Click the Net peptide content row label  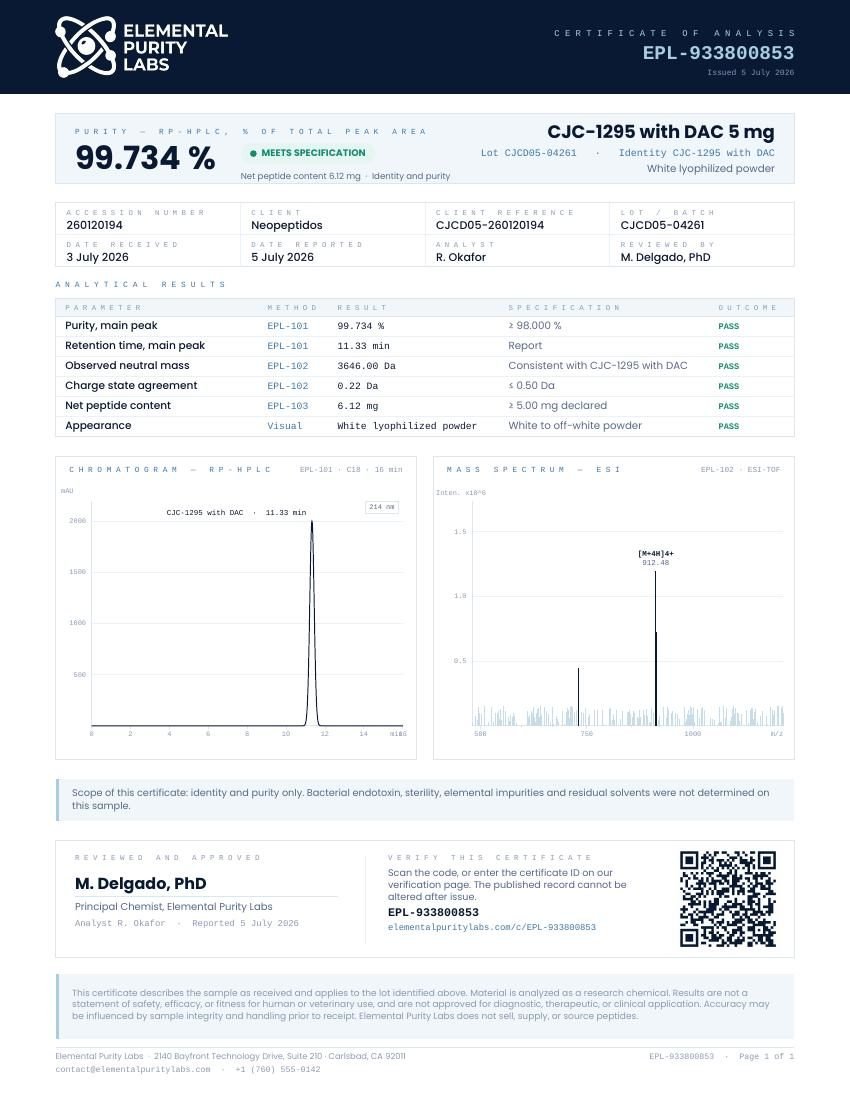(x=118, y=405)
